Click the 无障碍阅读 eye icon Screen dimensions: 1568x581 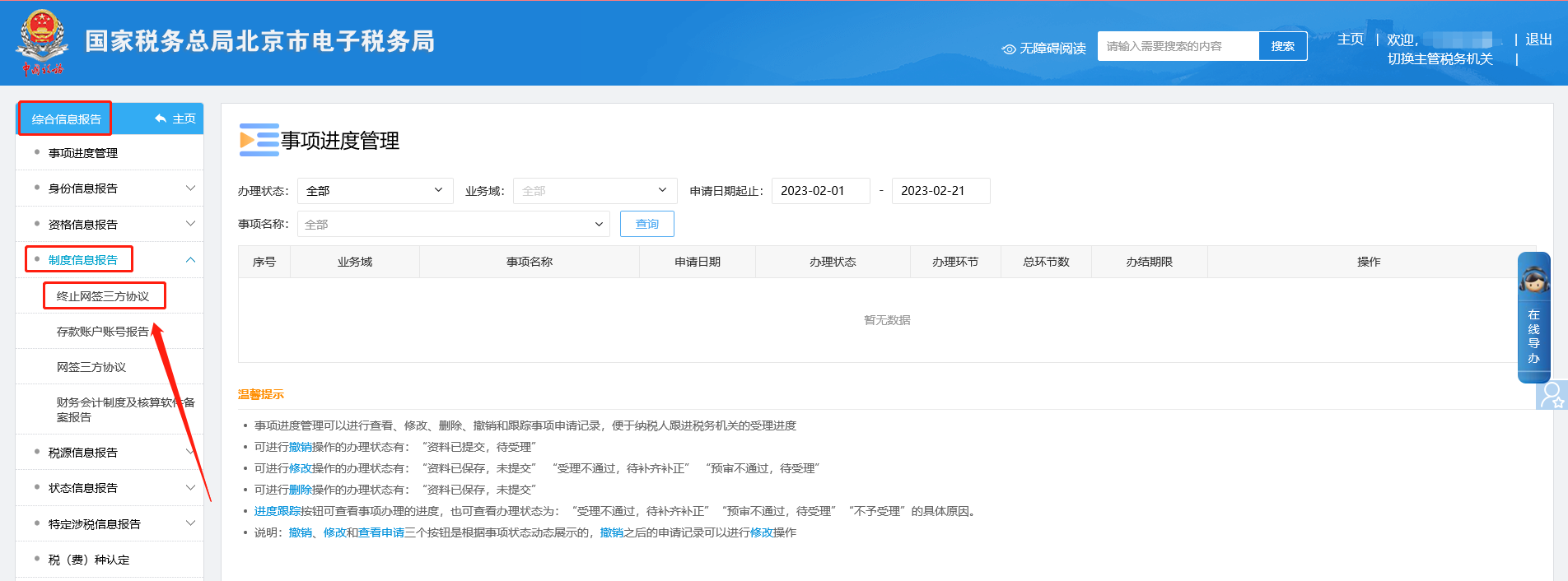point(1008,49)
